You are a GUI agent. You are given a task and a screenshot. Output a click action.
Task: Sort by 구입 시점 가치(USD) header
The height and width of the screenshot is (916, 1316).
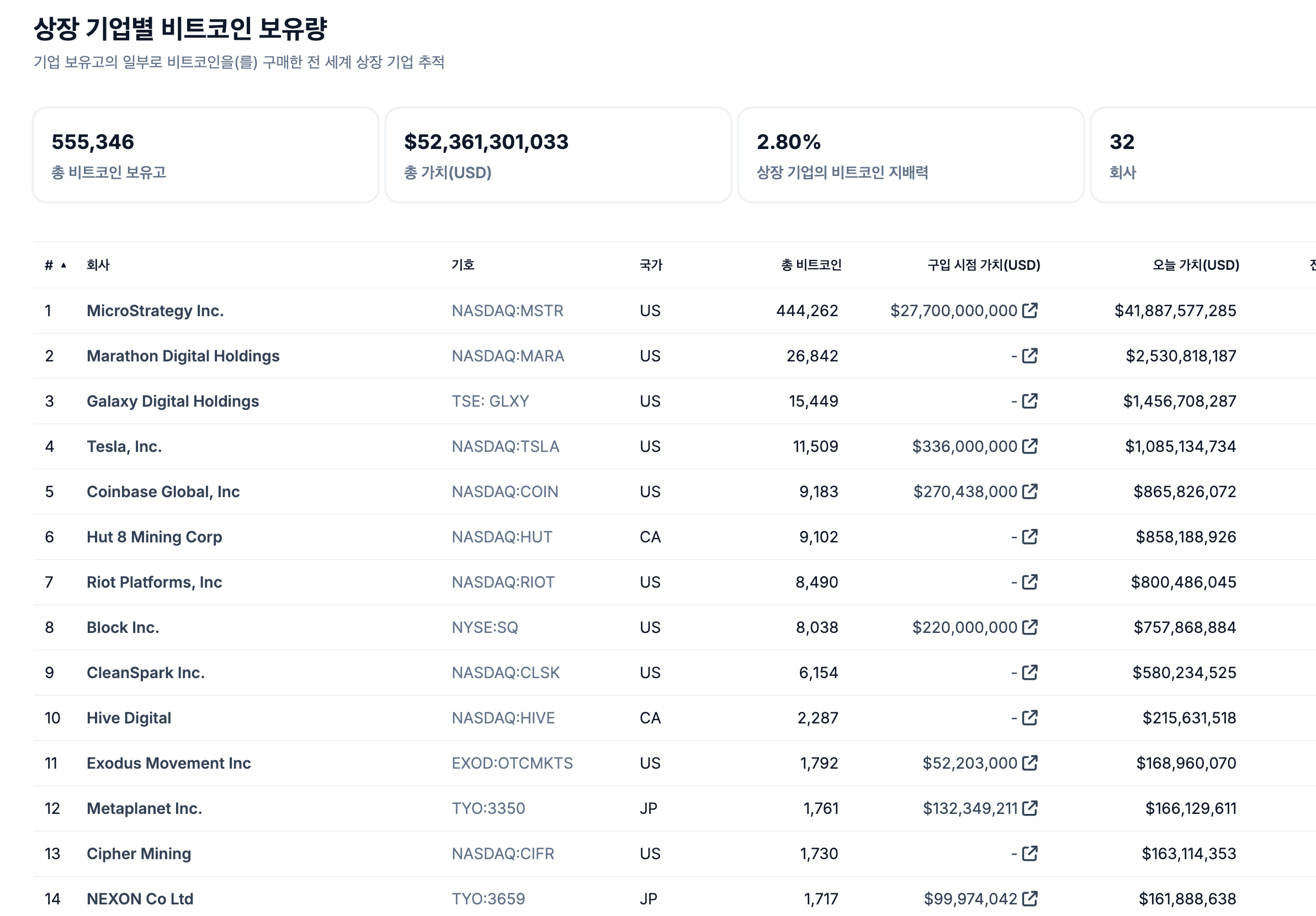click(984, 265)
